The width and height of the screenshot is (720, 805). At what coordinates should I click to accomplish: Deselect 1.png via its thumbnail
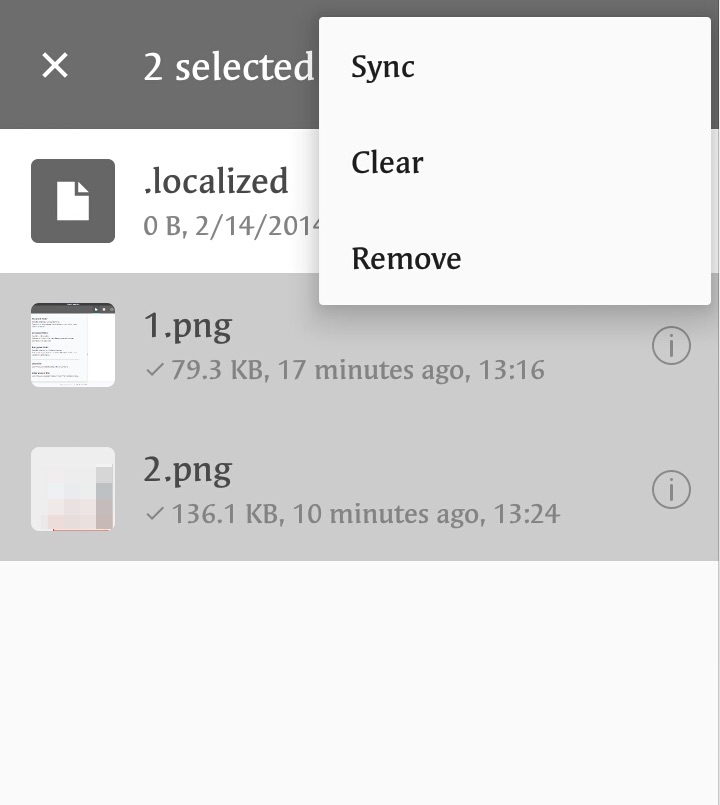coord(73,345)
